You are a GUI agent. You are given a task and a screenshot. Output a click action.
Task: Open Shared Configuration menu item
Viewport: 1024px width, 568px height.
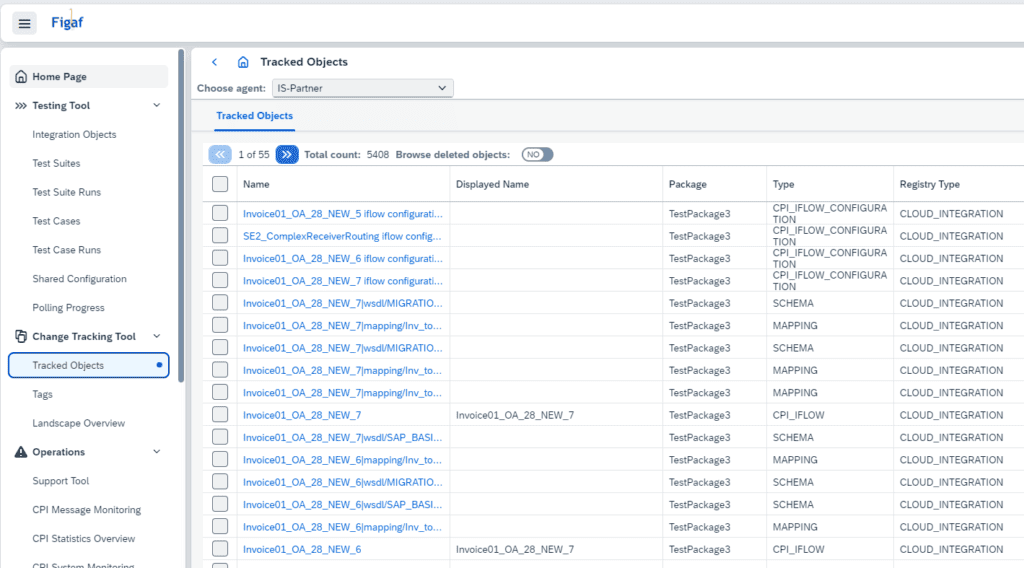[x=80, y=279]
